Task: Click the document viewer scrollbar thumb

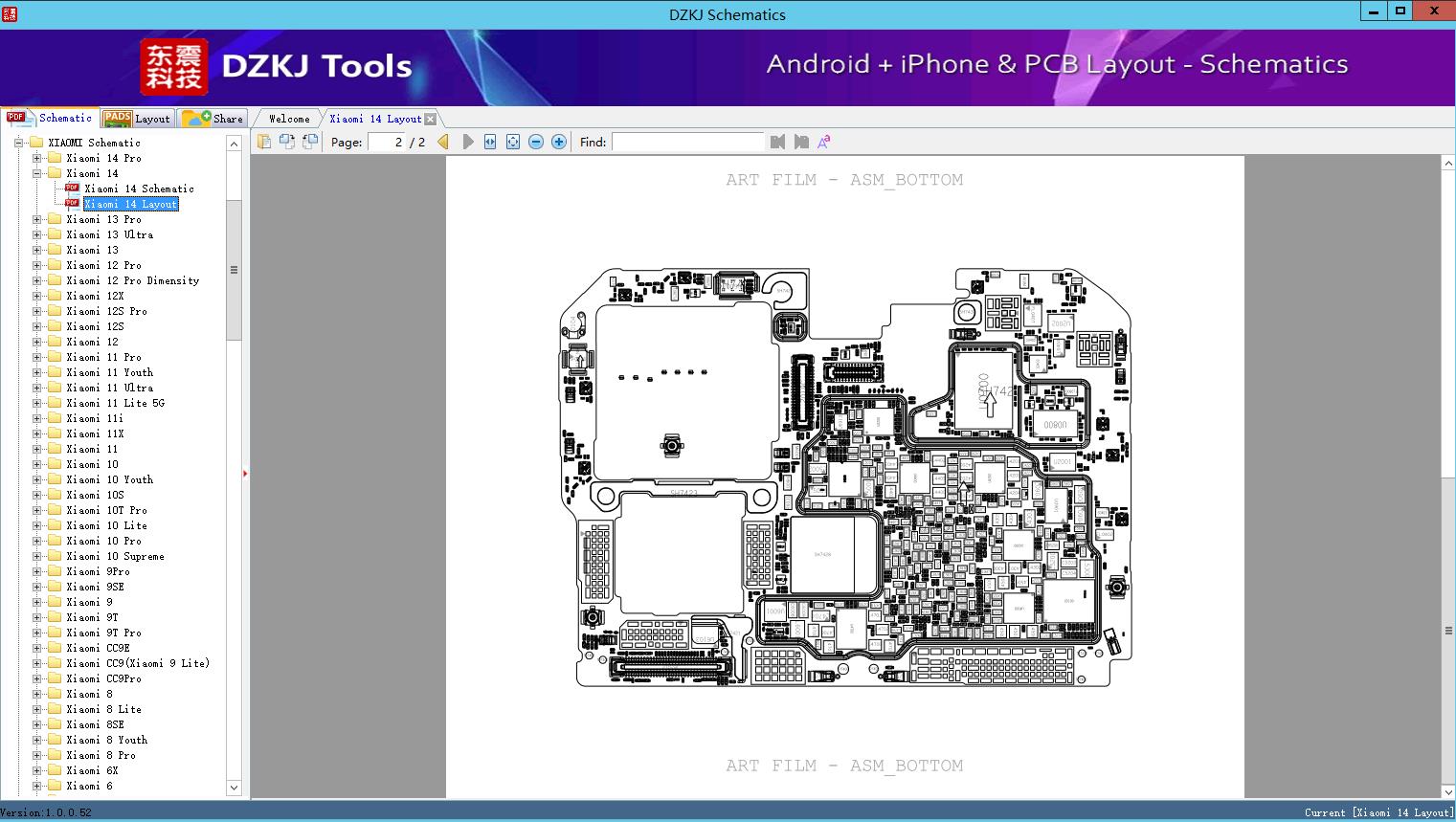Action: (1447, 631)
